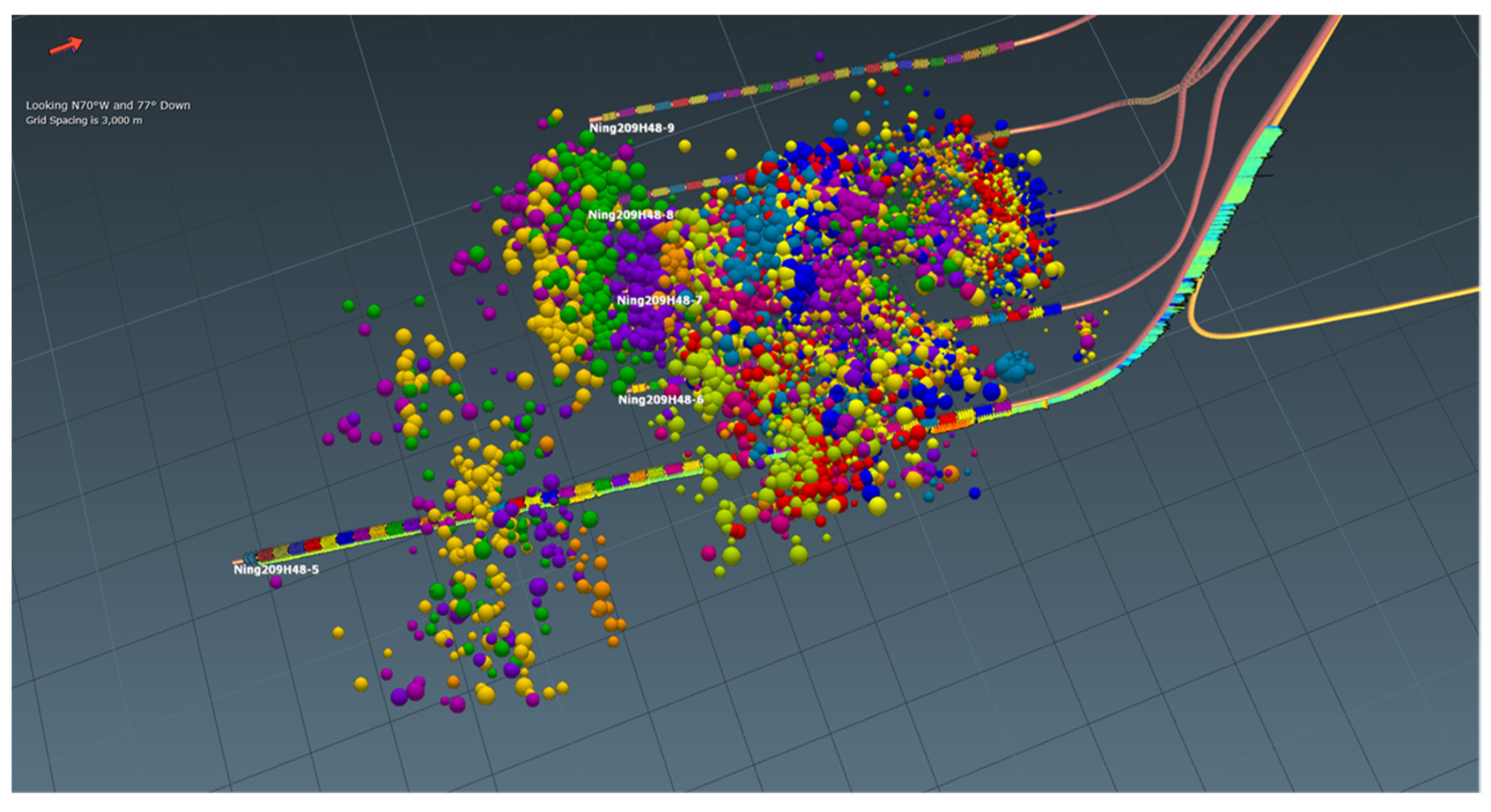Image resolution: width=1491 pixels, height=812 pixels.
Task: Click the 'Grid Spacing is 3,000 m' annotation
Action: tap(84, 120)
